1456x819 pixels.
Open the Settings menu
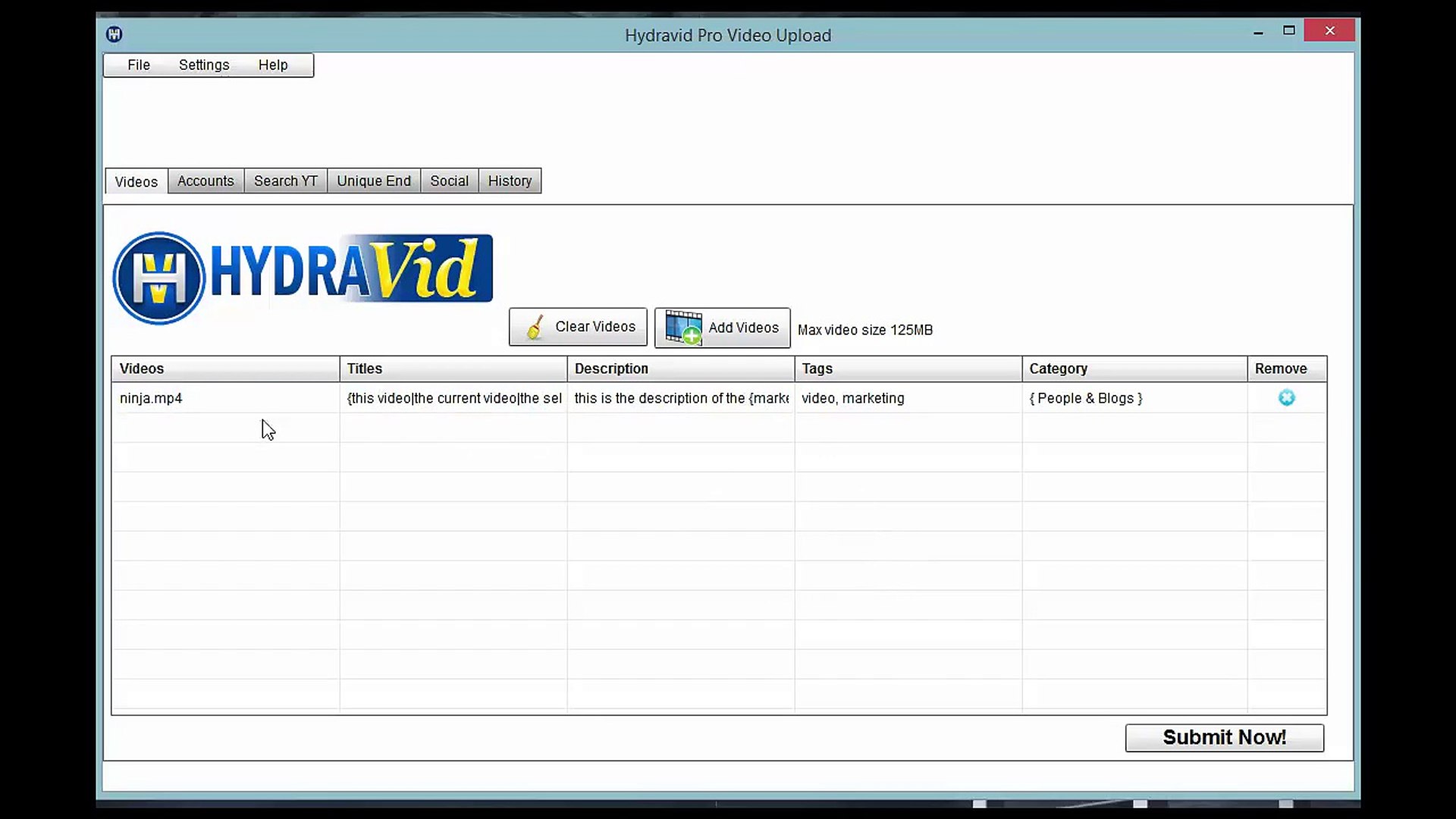click(204, 64)
